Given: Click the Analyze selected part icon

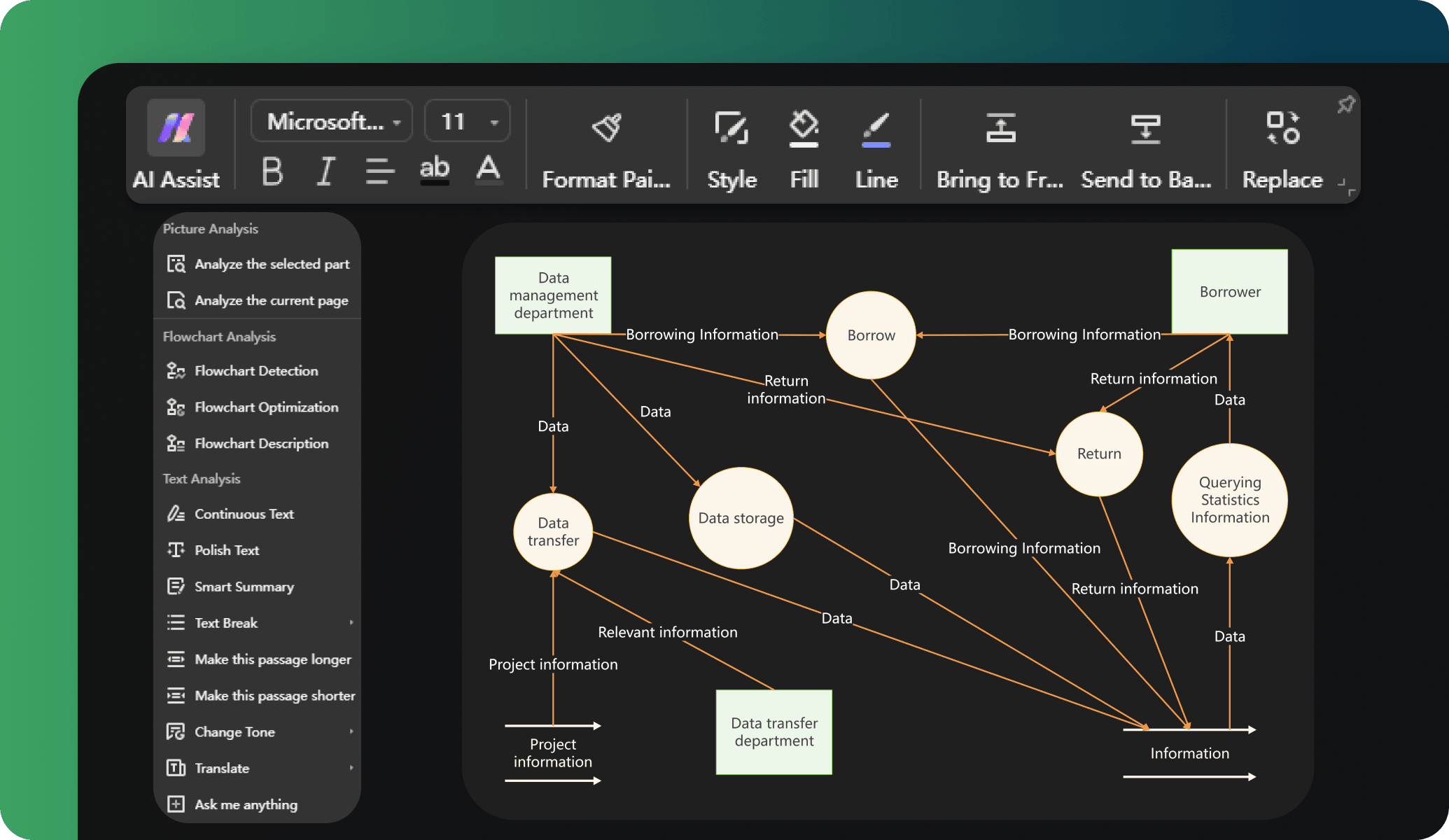Looking at the screenshot, I should point(176,264).
